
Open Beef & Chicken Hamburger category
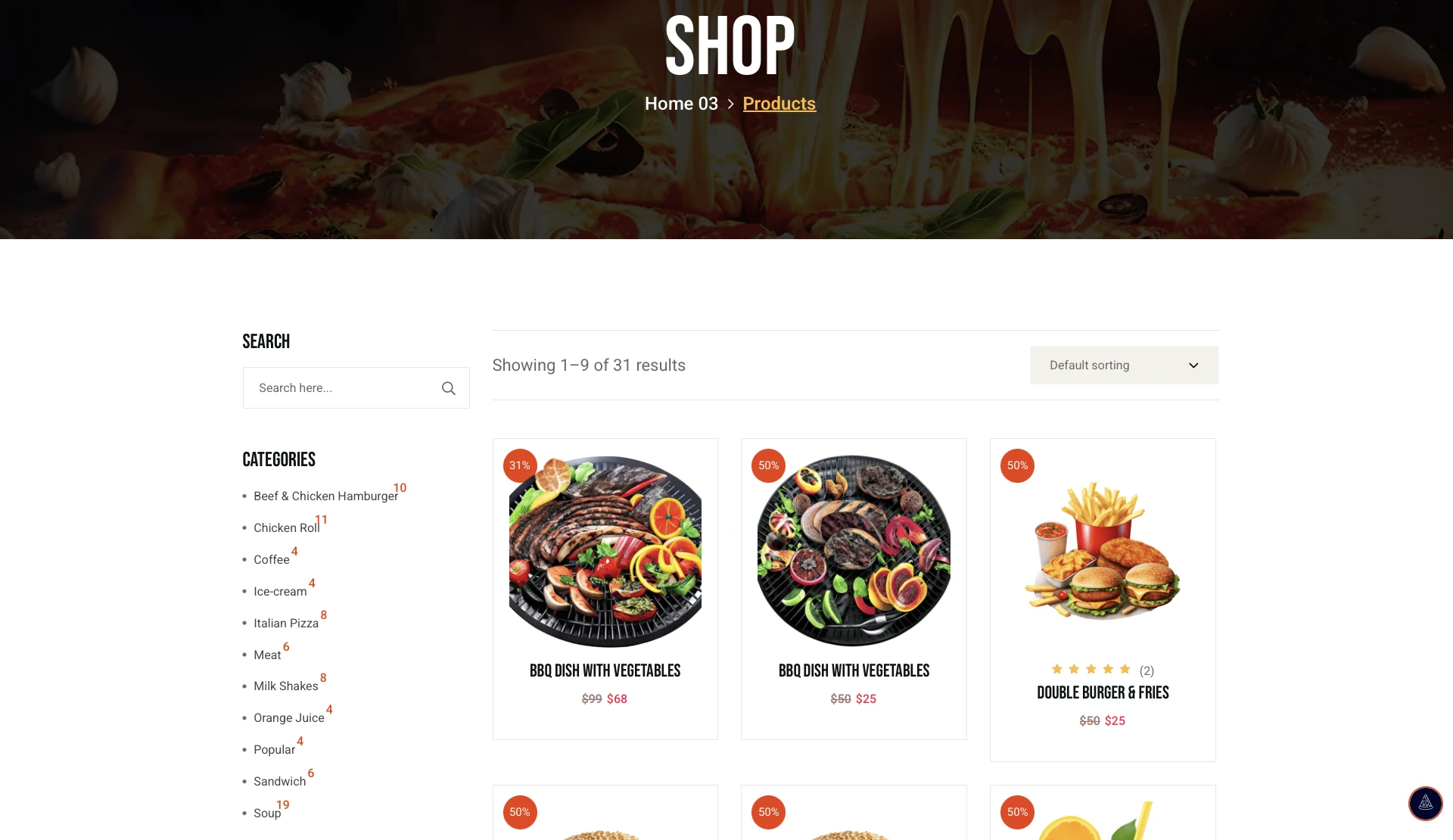pos(325,496)
